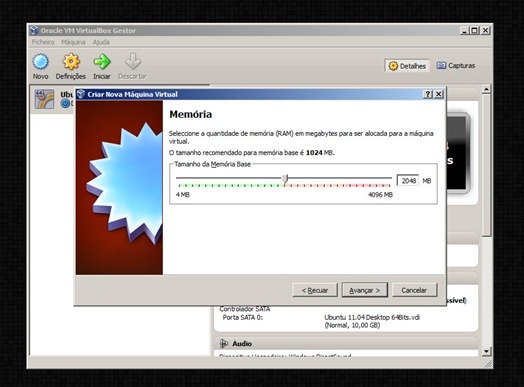Click Cancelar in the wizard
Screen dimensions: 524x387
point(414,290)
